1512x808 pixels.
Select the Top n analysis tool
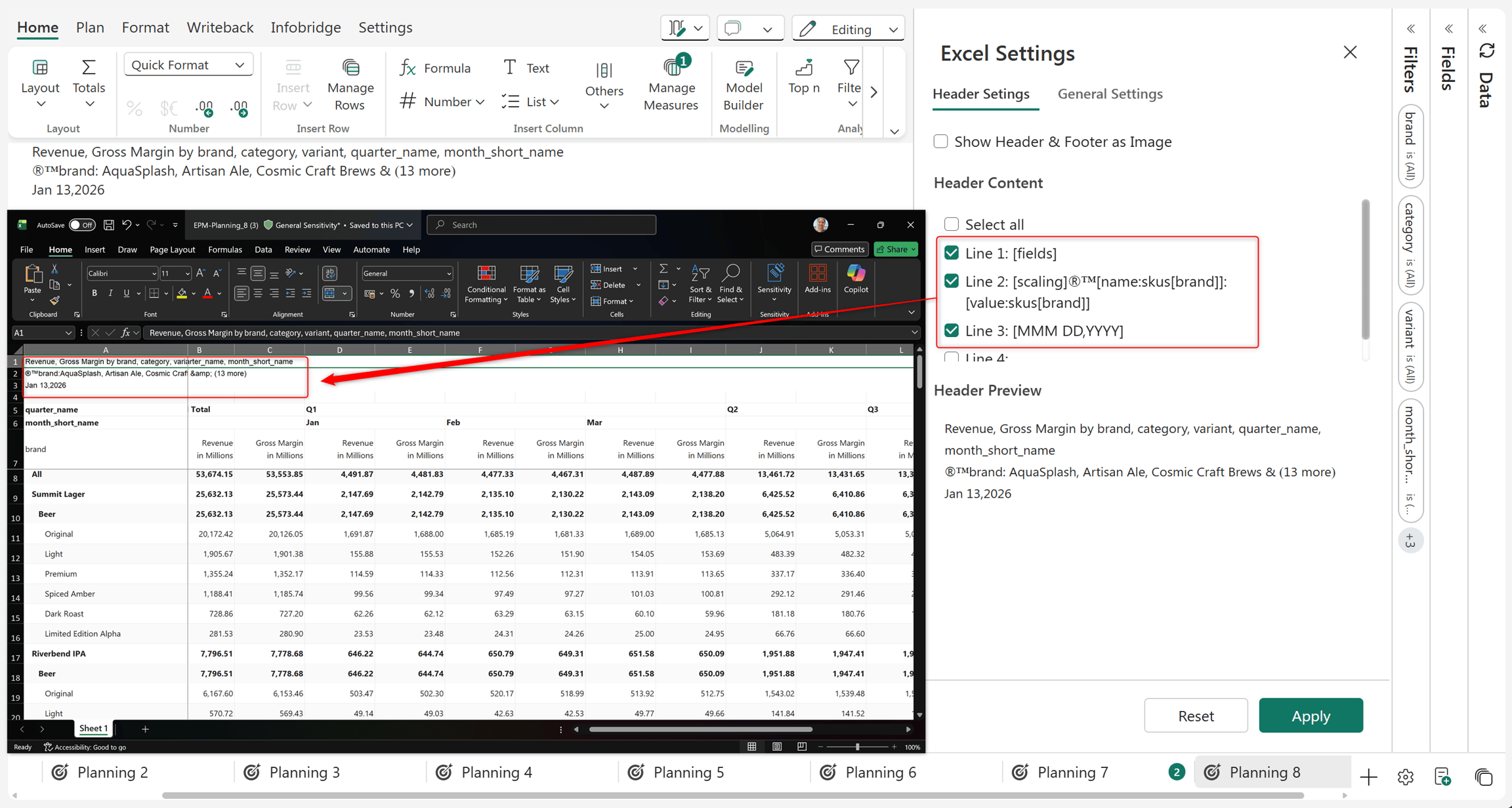[x=803, y=77]
